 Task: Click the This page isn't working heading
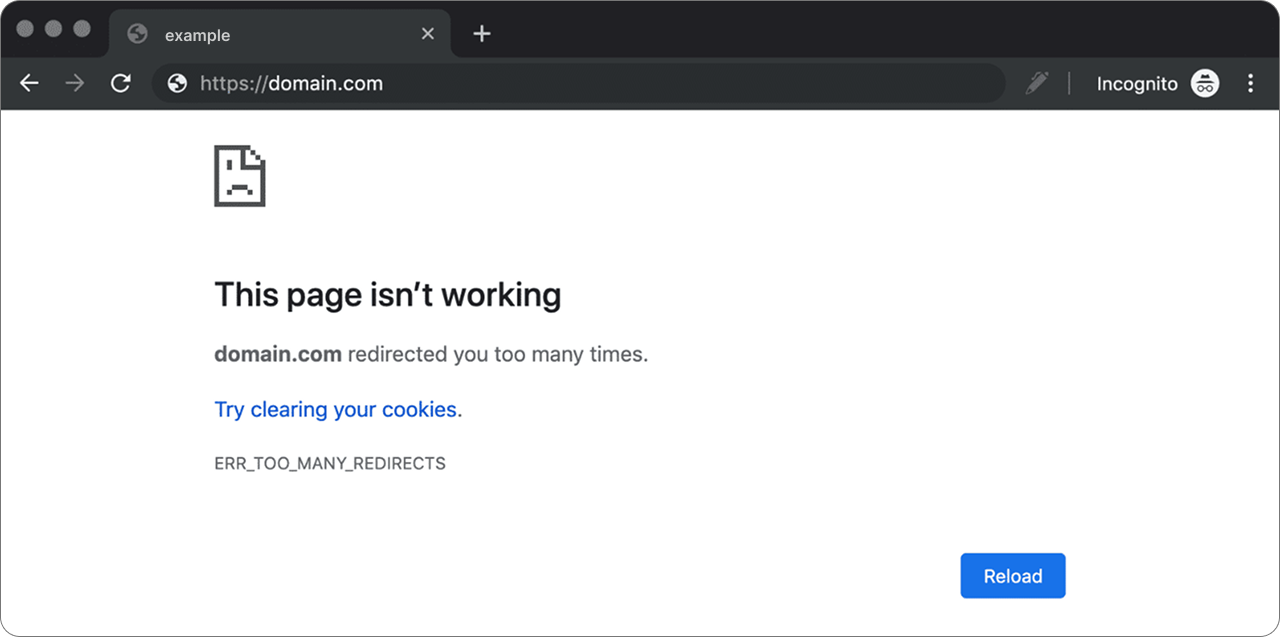tap(388, 295)
